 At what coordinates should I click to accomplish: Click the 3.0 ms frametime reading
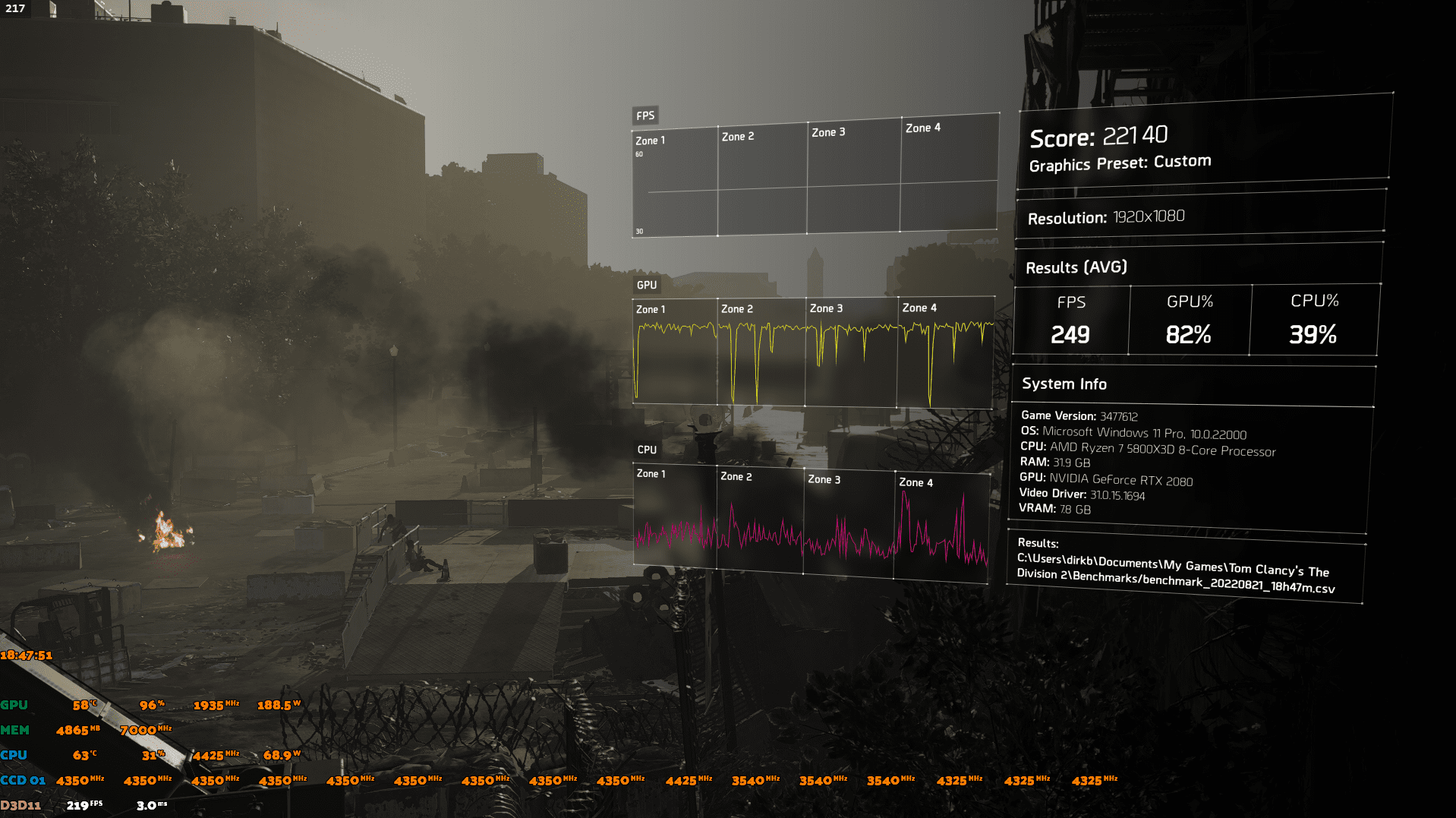tap(152, 805)
